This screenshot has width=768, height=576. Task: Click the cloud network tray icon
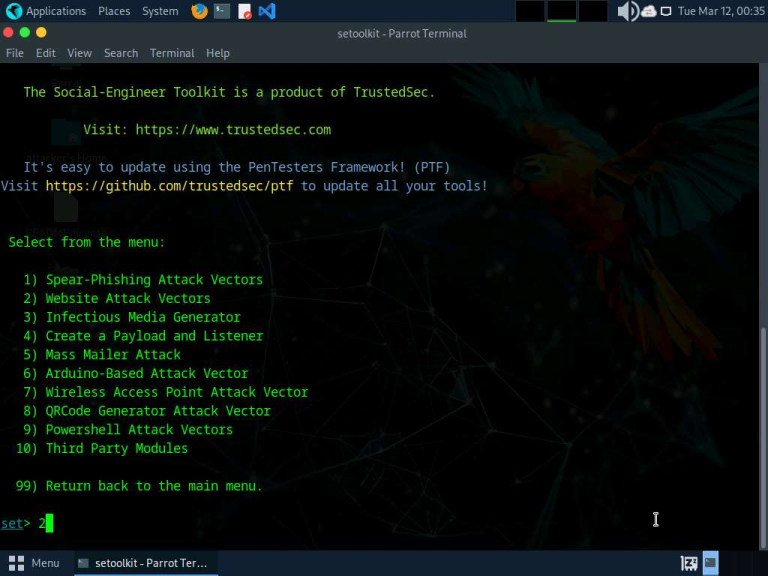(x=649, y=11)
